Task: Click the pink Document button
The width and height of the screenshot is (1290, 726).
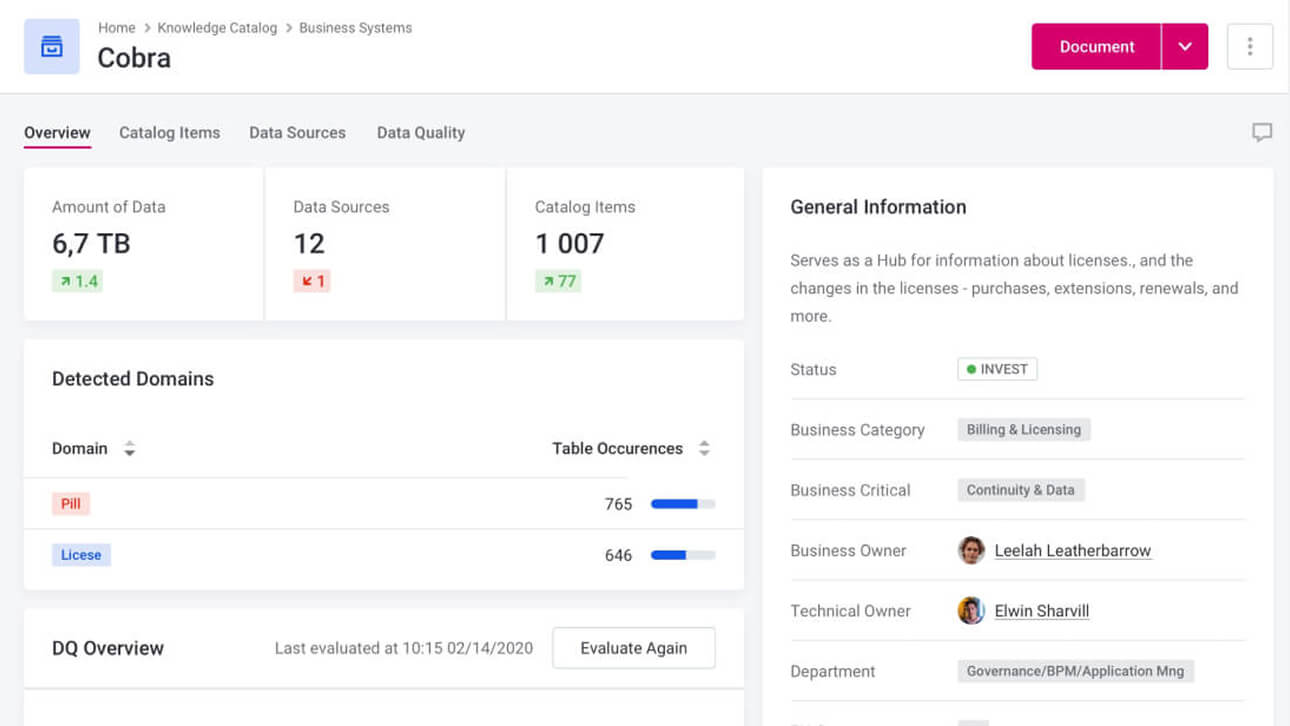Action: [x=1096, y=47]
